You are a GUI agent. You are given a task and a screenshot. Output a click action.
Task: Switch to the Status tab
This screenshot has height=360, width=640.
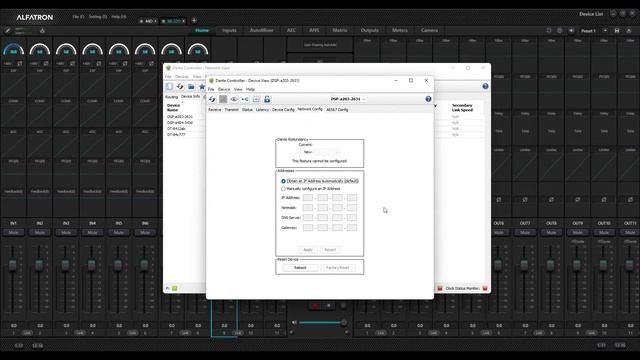(x=247, y=110)
